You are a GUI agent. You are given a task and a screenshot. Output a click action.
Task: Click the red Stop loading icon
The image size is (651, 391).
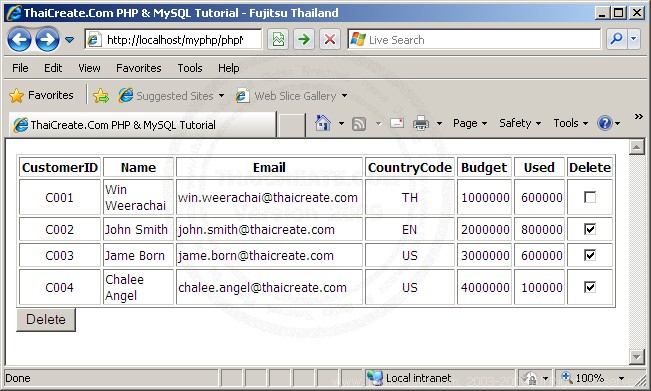(x=330, y=40)
